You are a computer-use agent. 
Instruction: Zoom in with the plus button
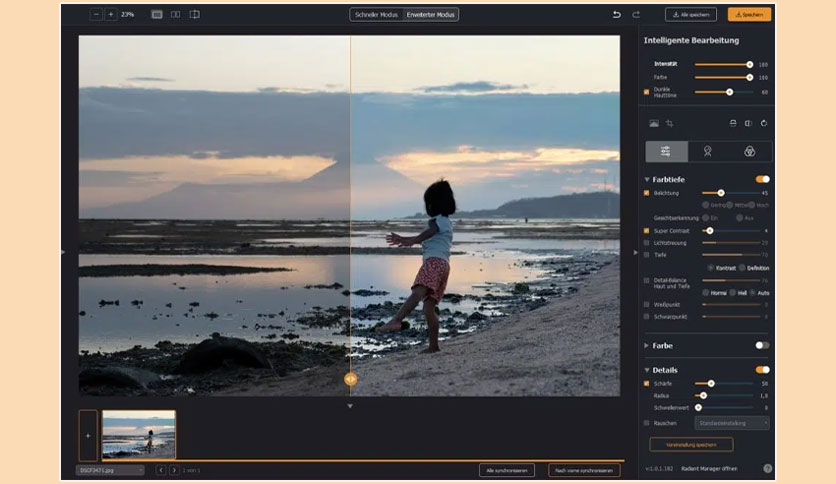tap(110, 14)
